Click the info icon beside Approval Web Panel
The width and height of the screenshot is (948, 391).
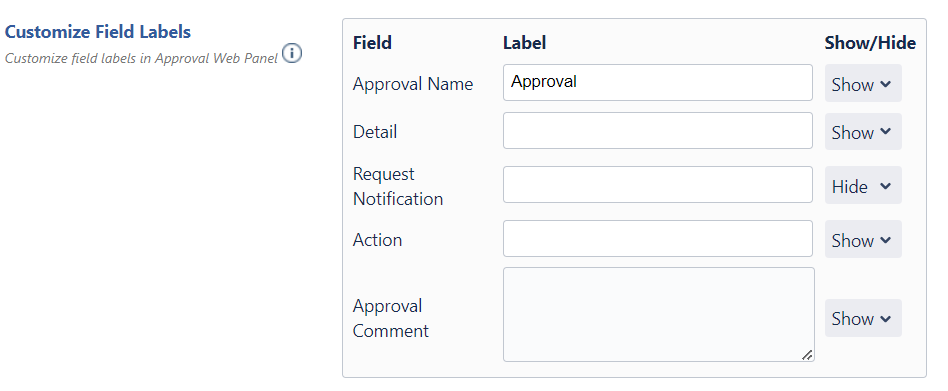pos(291,54)
